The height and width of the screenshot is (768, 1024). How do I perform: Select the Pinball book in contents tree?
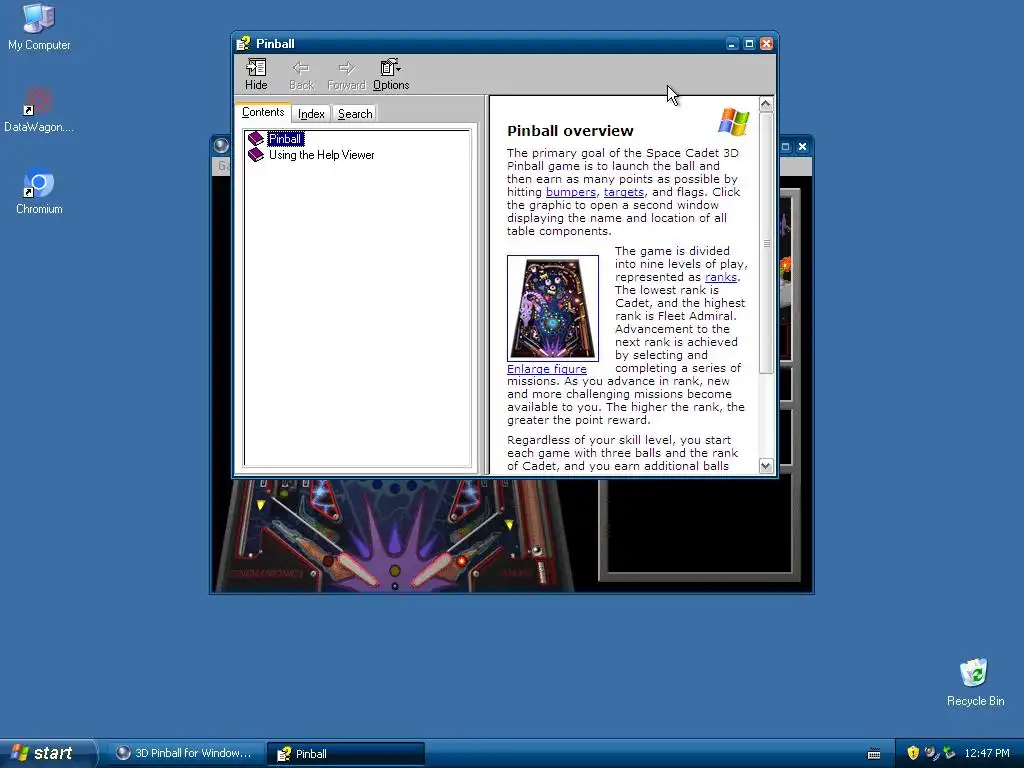click(x=285, y=138)
